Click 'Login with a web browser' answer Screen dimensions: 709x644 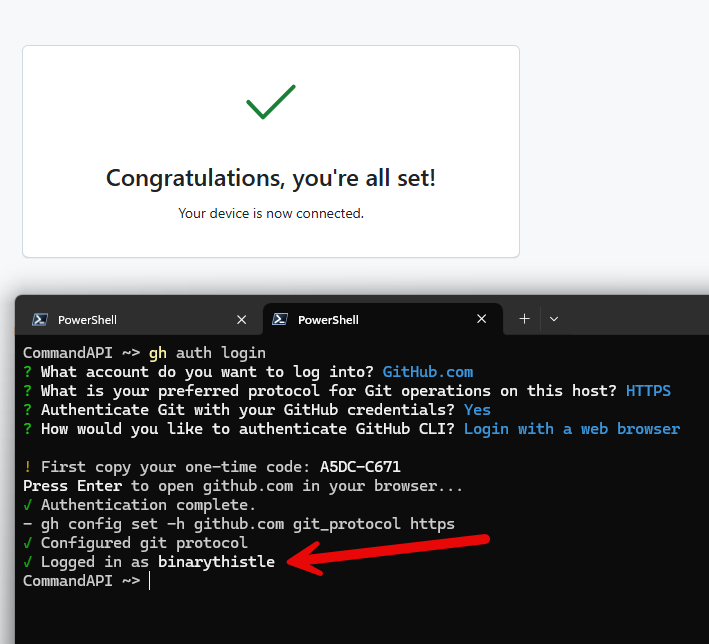(x=572, y=429)
